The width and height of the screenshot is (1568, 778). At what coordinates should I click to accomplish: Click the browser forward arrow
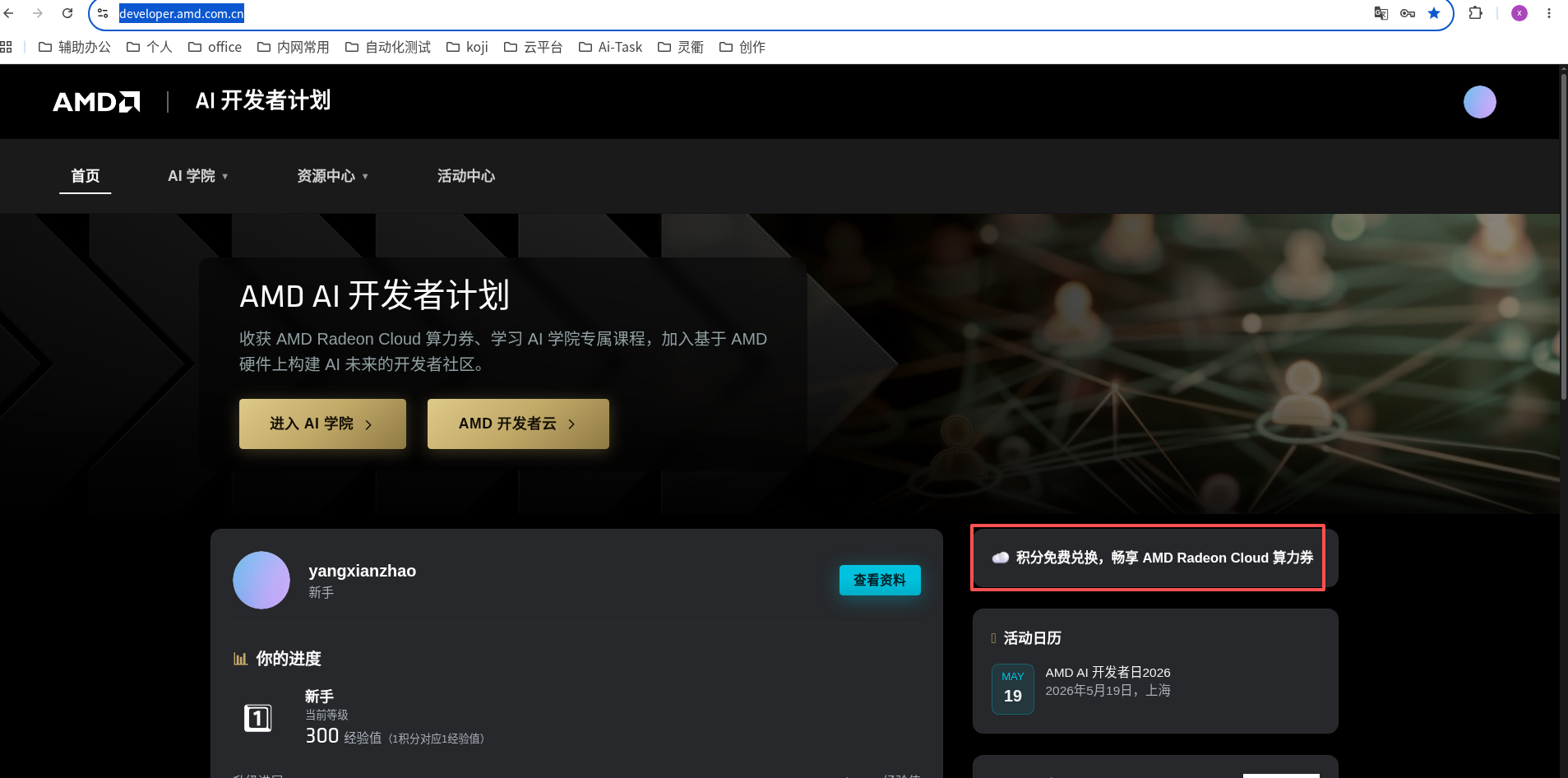click(38, 13)
